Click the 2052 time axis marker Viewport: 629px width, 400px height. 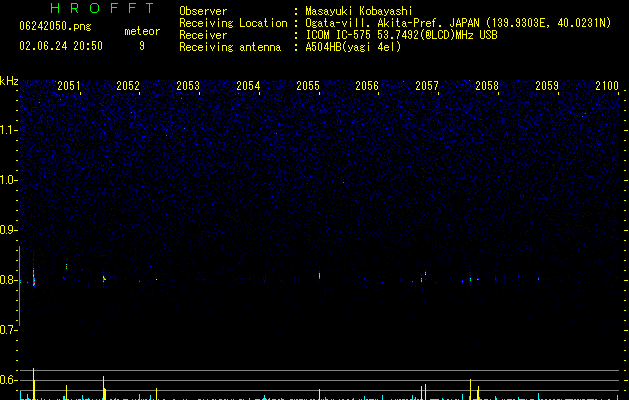128,86
